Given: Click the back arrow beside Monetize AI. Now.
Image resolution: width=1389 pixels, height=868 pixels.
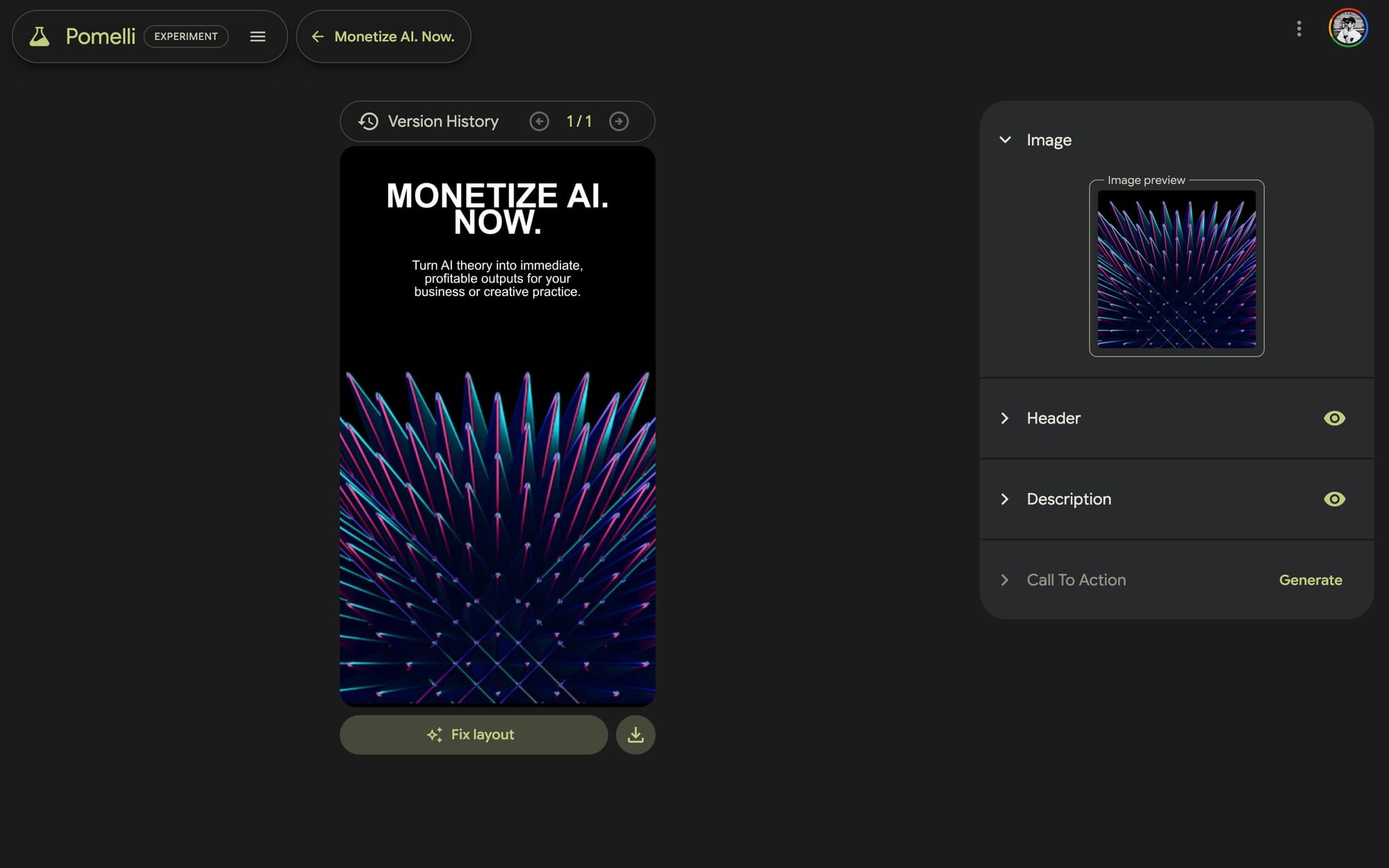Looking at the screenshot, I should 317,36.
